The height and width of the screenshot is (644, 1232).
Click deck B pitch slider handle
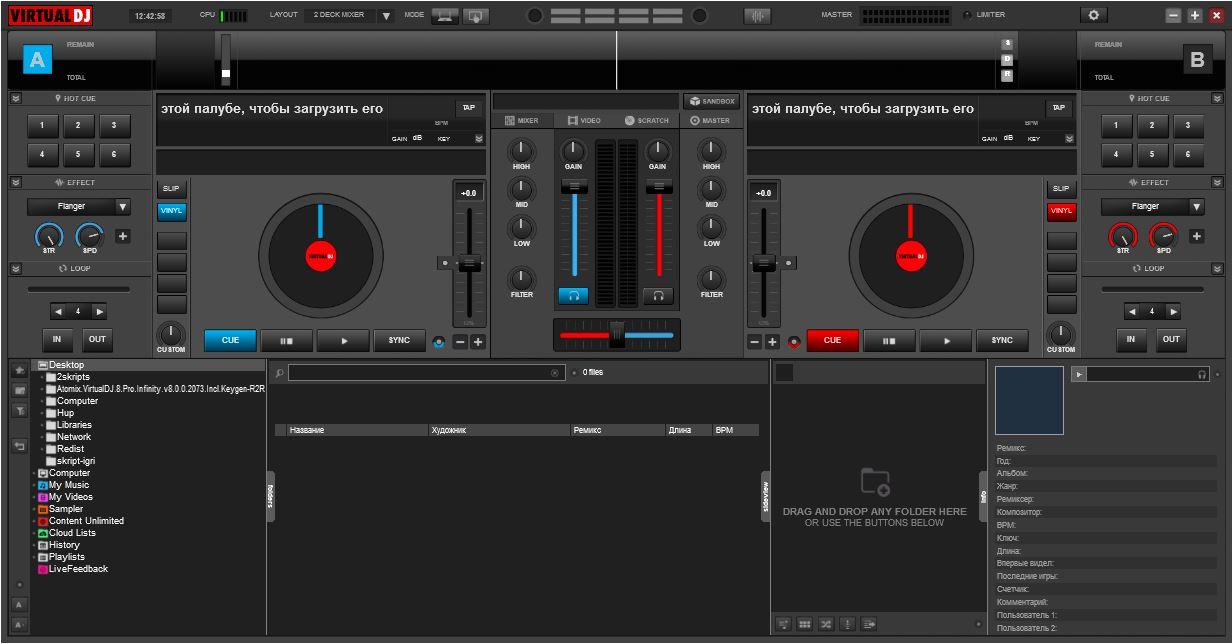tap(763, 263)
